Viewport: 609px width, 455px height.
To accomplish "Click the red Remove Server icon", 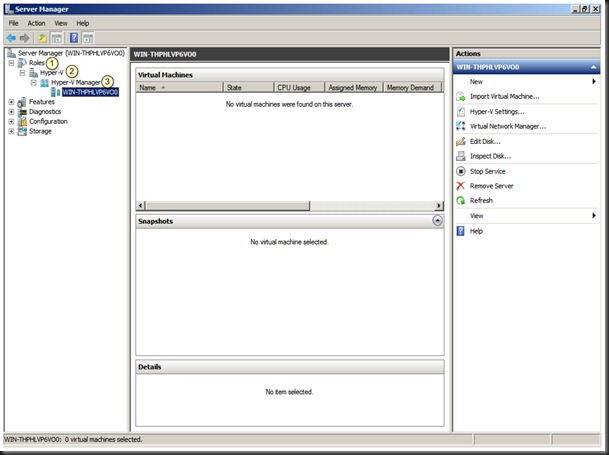I will tap(461, 186).
